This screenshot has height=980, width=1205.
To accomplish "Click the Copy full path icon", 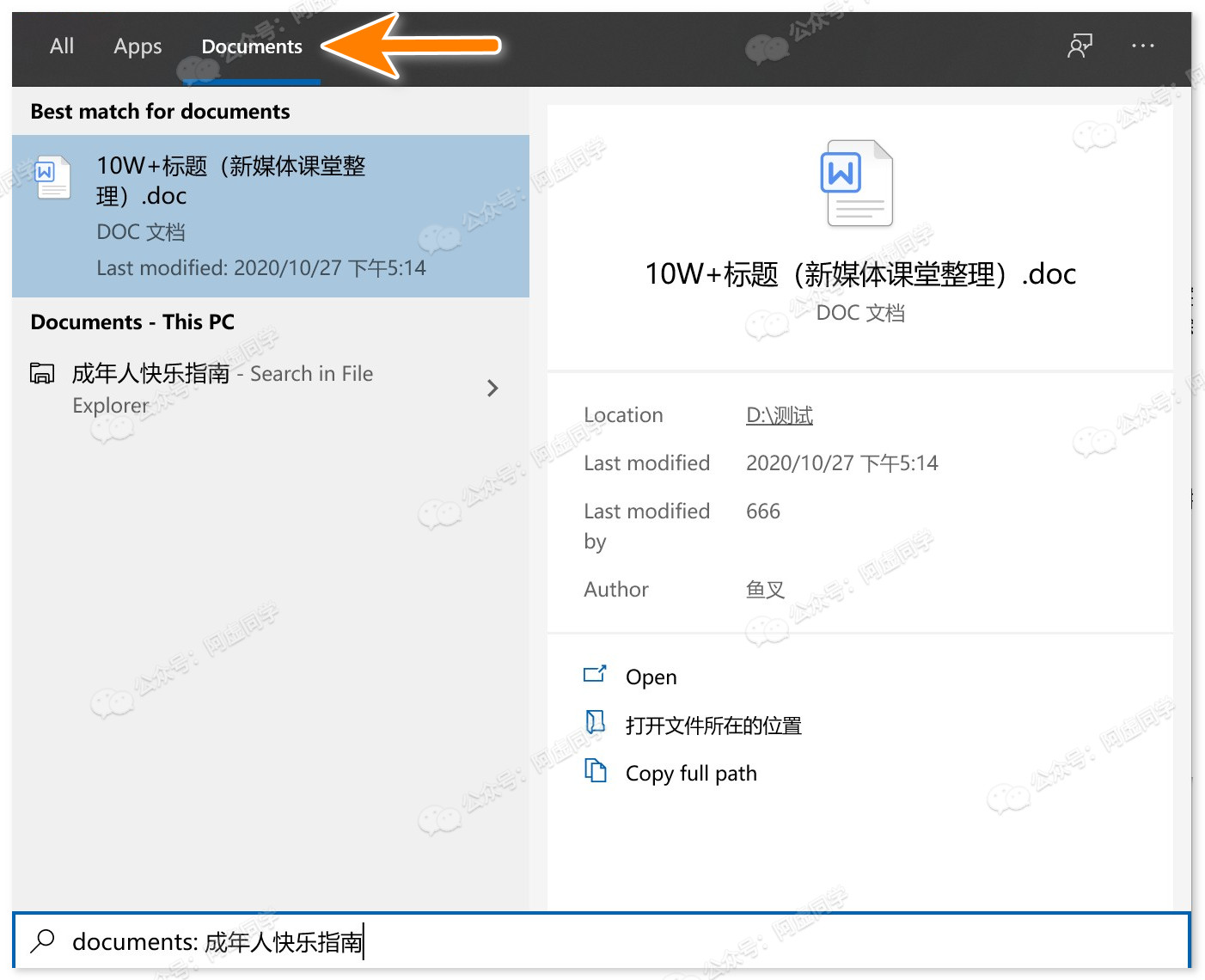I will (x=595, y=770).
